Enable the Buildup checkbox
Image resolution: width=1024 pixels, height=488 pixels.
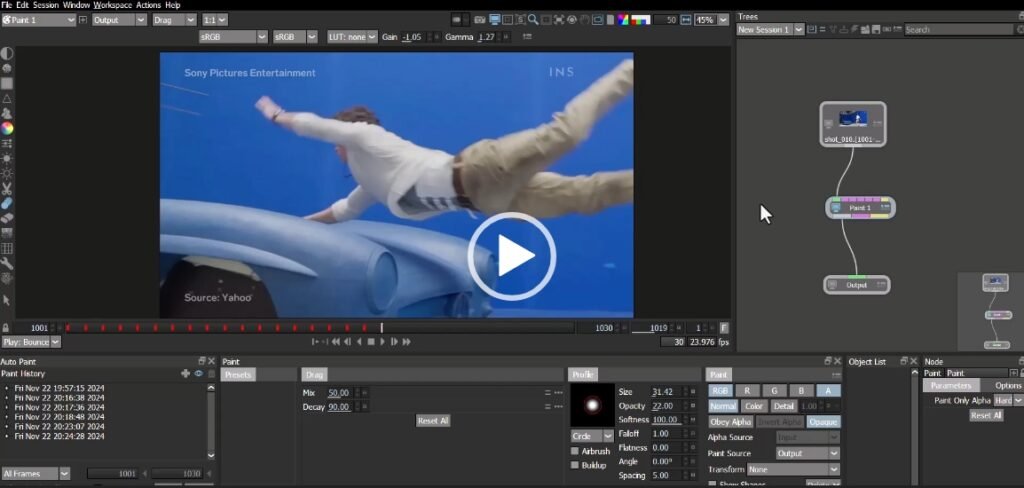(x=575, y=465)
